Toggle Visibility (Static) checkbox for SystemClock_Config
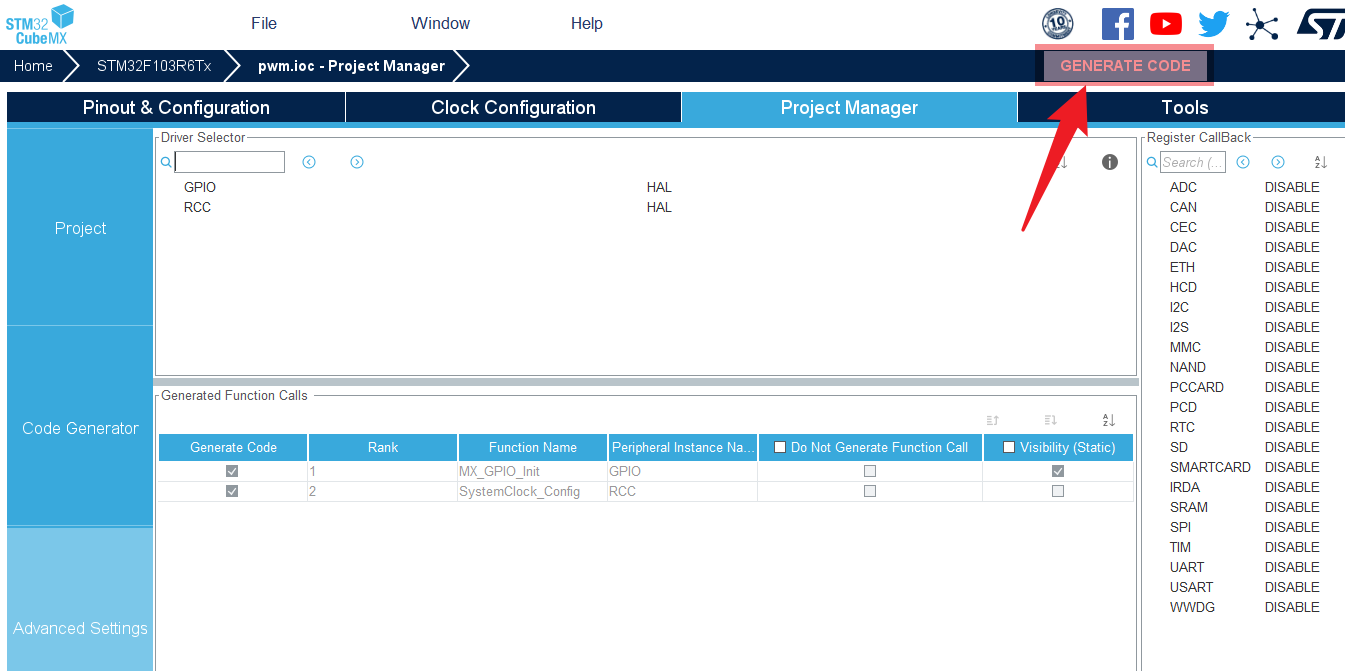This screenshot has width=1345, height=671. click(x=1058, y=491)
